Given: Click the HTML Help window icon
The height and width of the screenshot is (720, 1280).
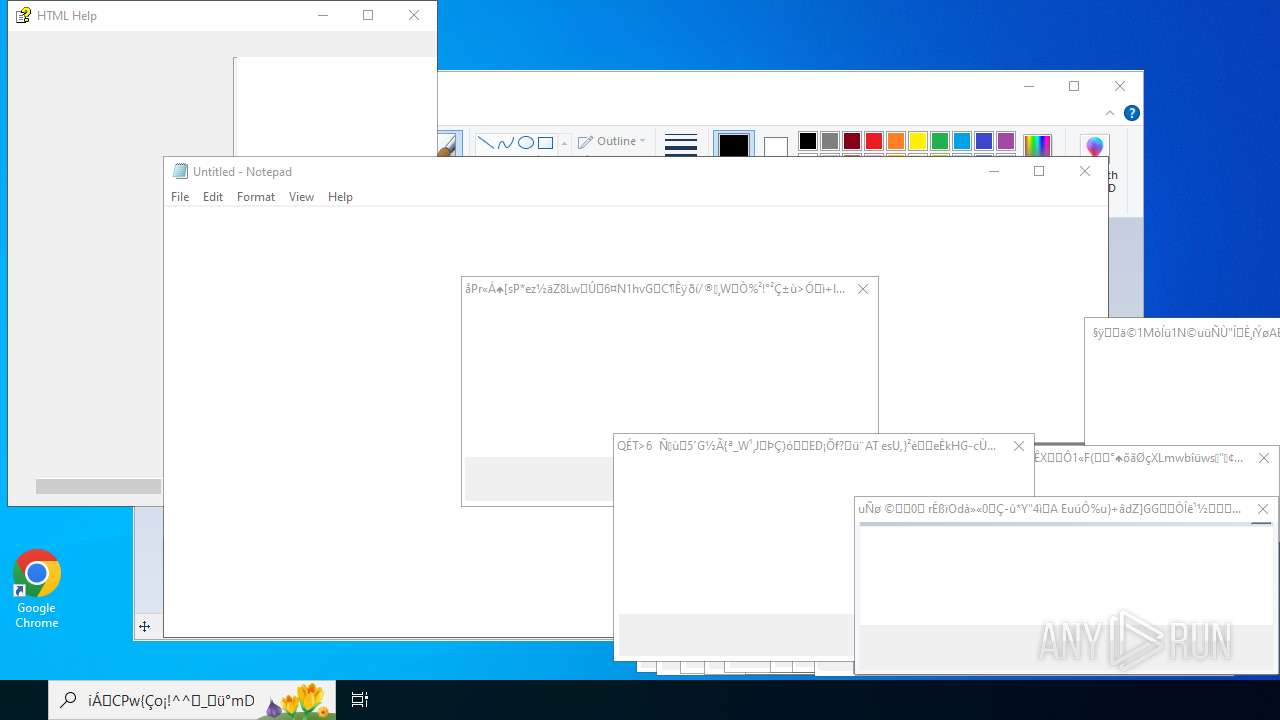Looking at the screenshot, I should pyautogui.click(x=23, y=15).
